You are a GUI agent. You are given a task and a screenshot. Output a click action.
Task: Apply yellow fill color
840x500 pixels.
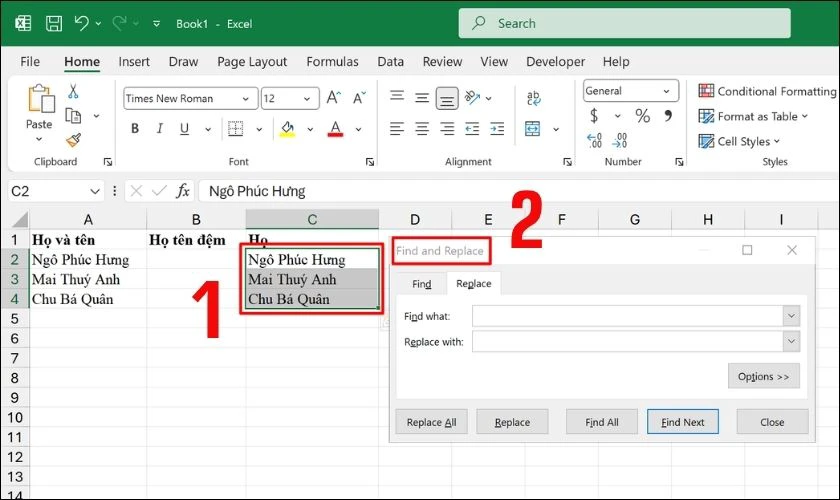point(288,129)
